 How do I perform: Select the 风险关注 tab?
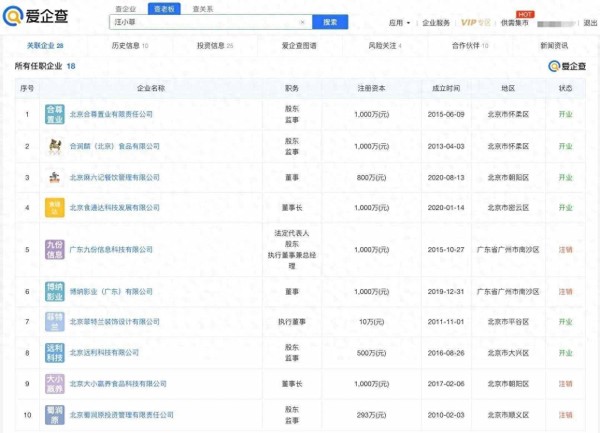coord(385,46)
